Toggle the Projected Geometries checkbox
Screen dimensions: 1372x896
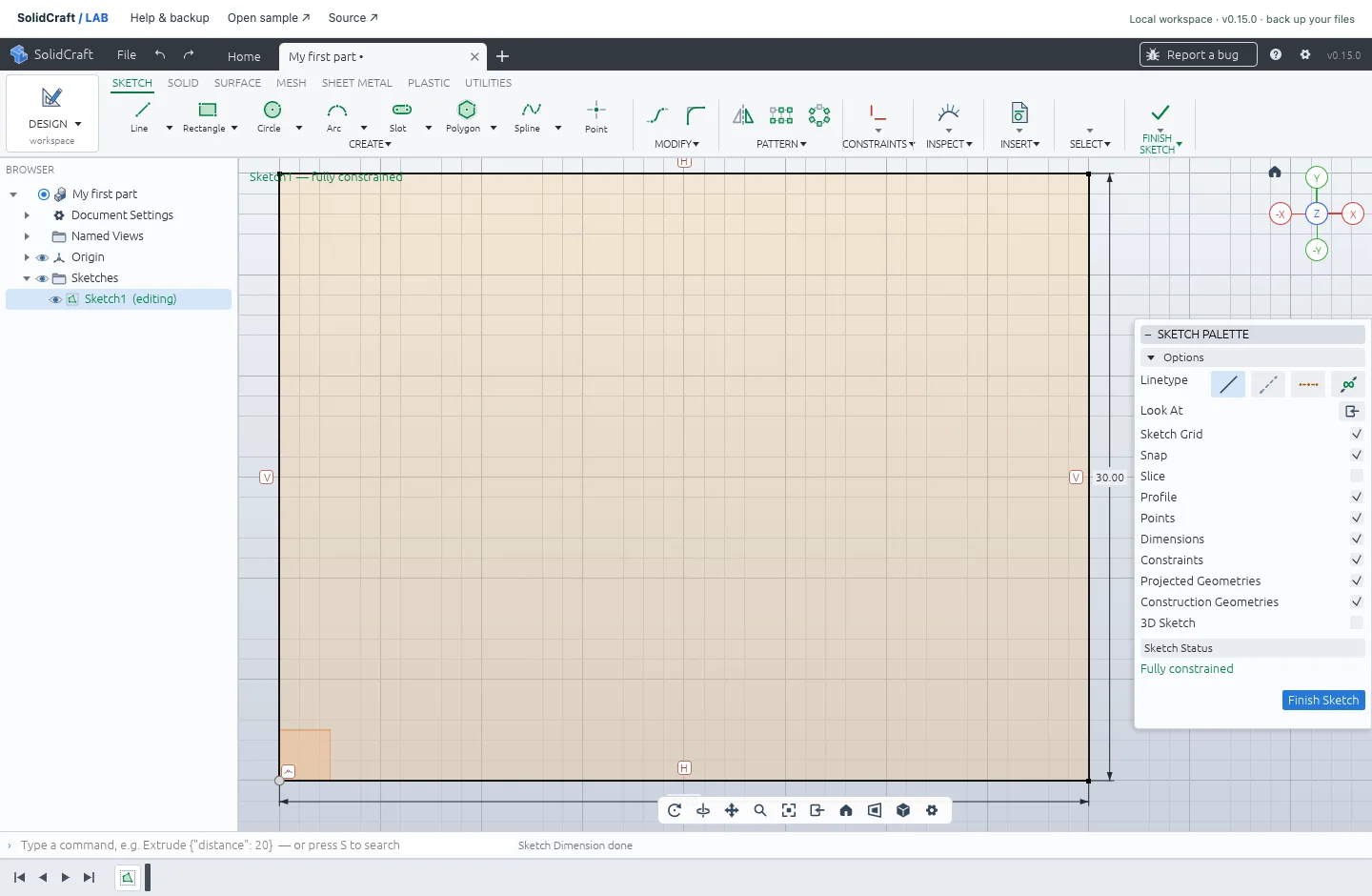(1357, 580)
